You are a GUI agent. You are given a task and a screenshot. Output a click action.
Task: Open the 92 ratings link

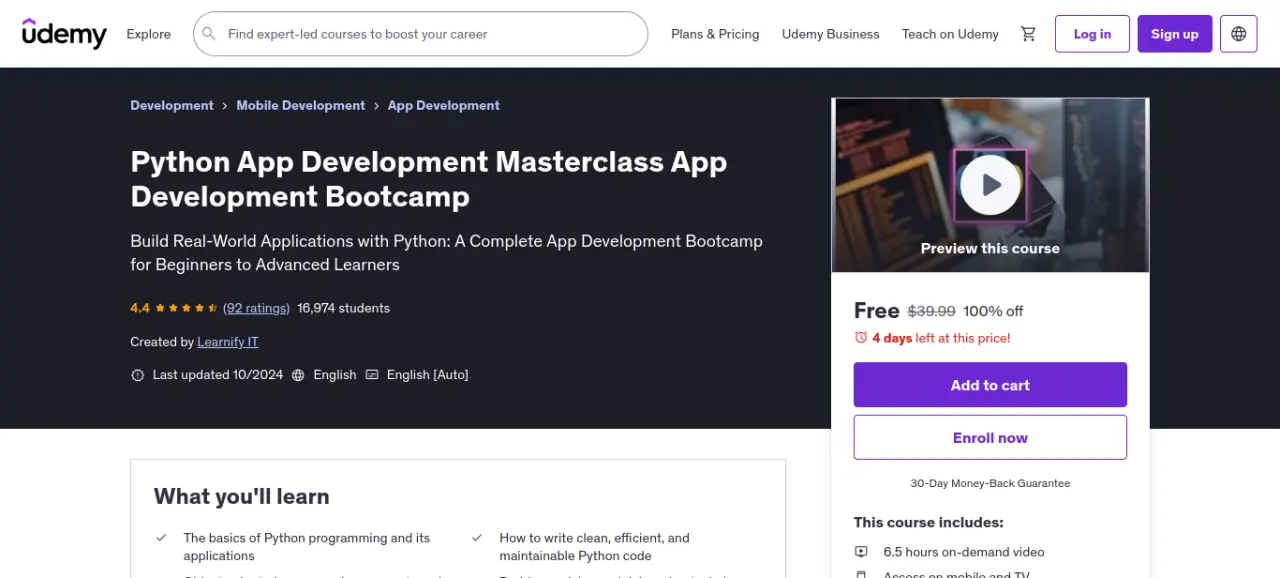pos(256,308)
